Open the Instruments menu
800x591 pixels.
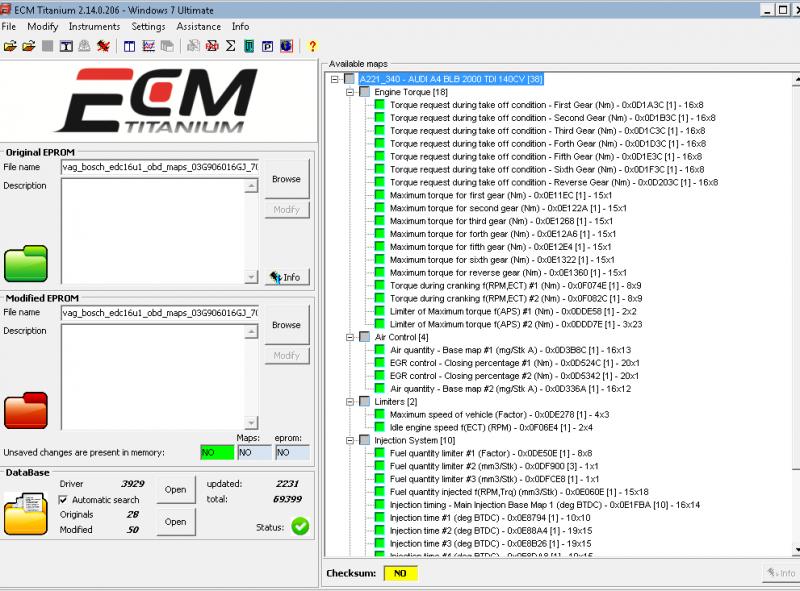pos(94,27)
